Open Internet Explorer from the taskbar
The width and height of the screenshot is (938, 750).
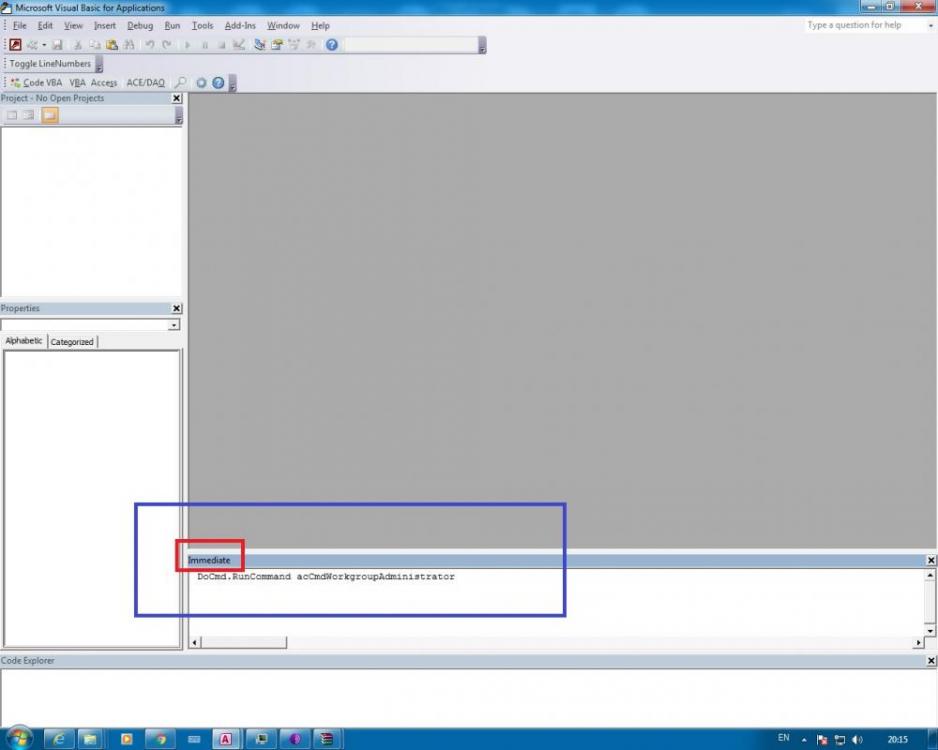[x=59, y=739]
